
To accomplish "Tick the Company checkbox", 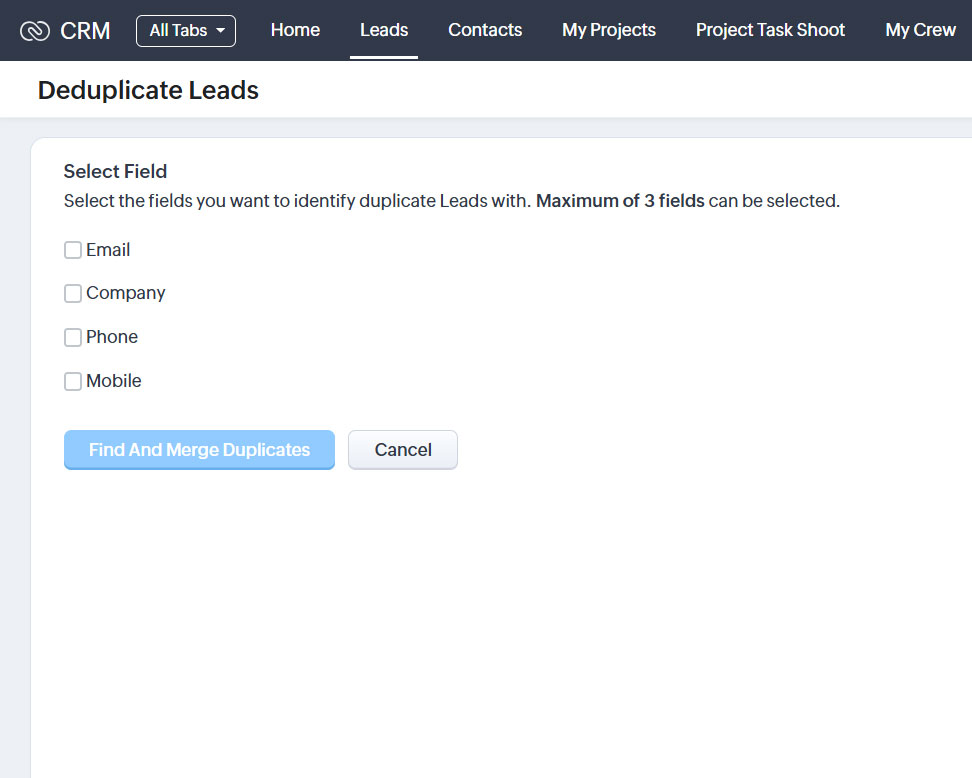I will [73, 294].
